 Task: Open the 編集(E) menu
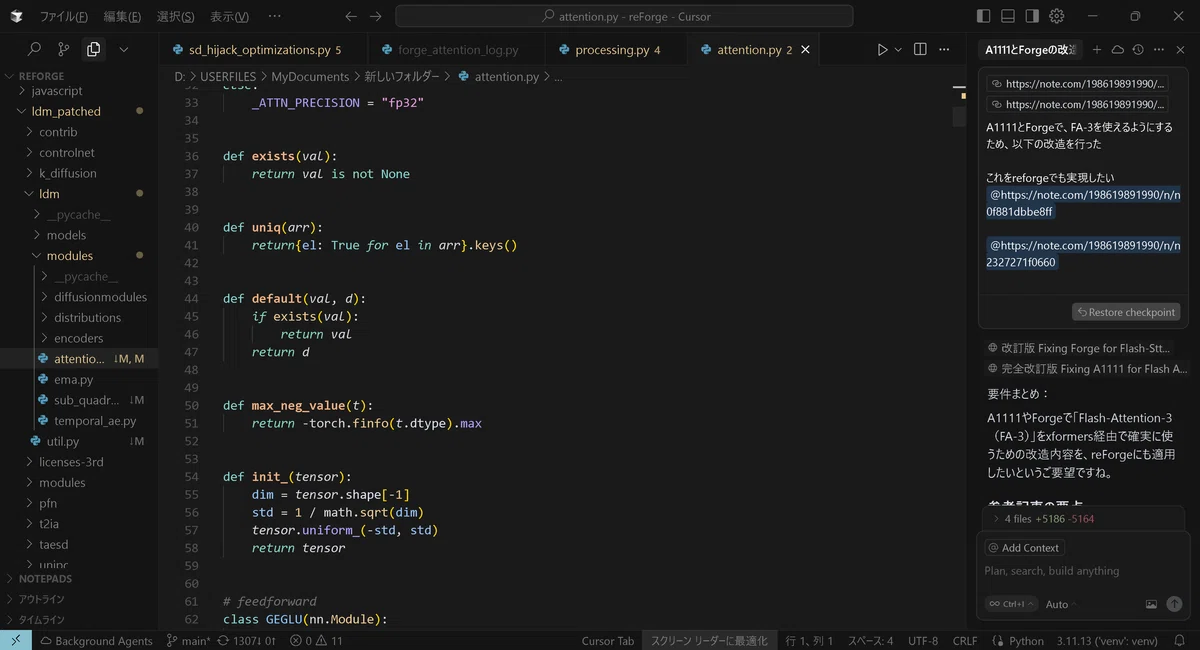122,16
